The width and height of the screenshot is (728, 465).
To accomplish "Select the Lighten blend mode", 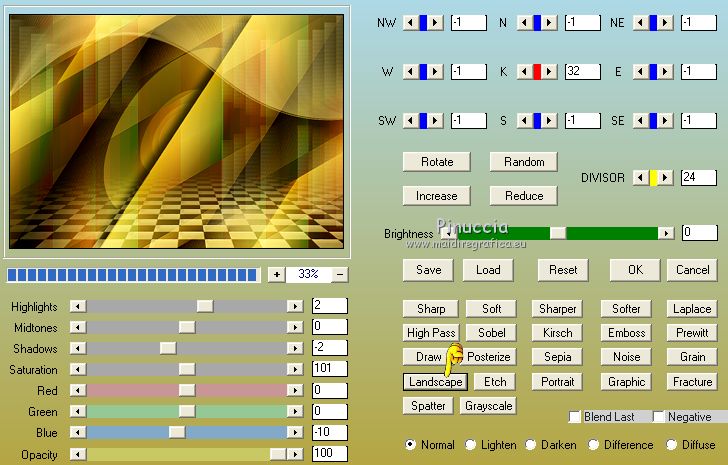I will pyautogui.click(x=470, y=445).
